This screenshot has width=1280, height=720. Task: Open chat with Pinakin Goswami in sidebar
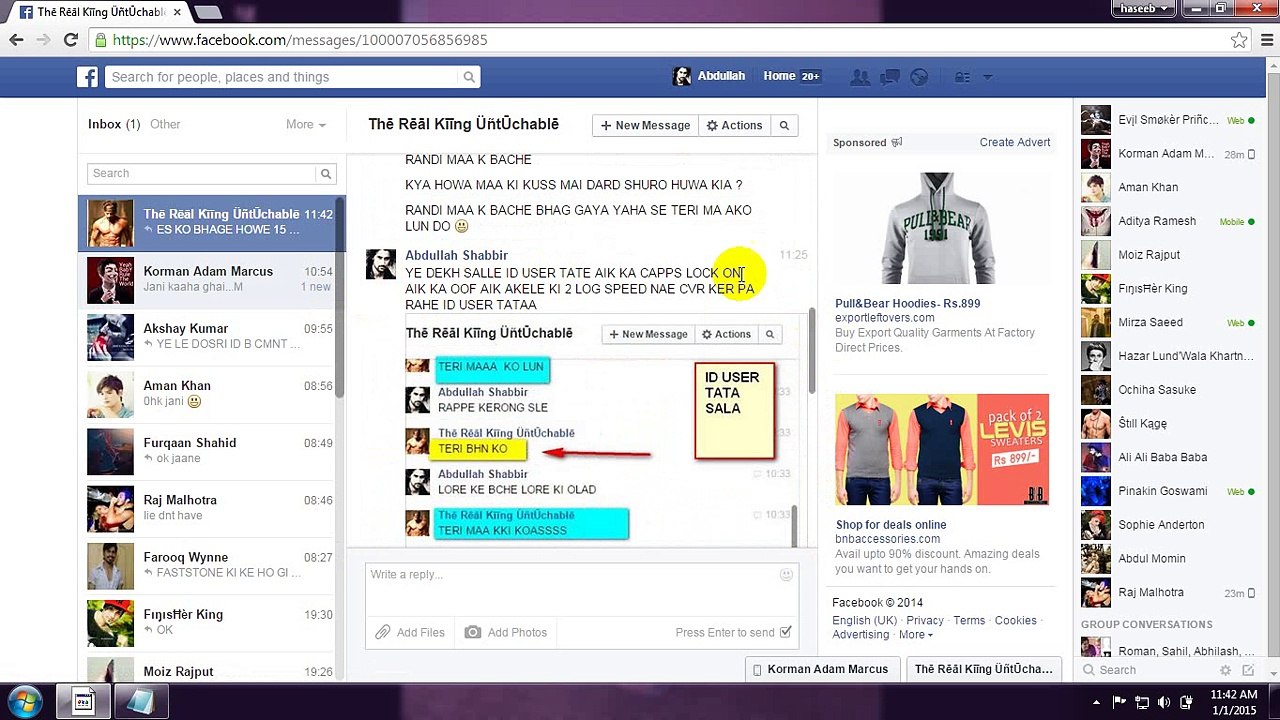point(1168,491)
